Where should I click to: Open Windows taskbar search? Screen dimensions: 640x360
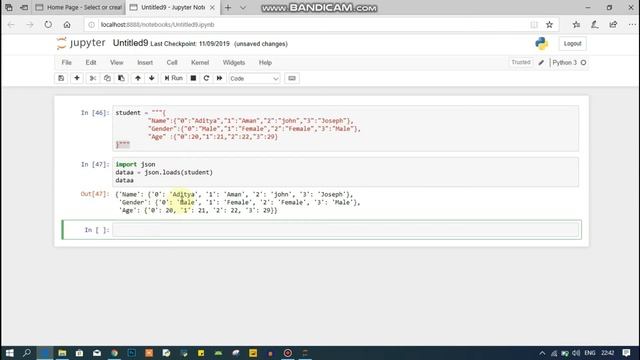(27, 353)
